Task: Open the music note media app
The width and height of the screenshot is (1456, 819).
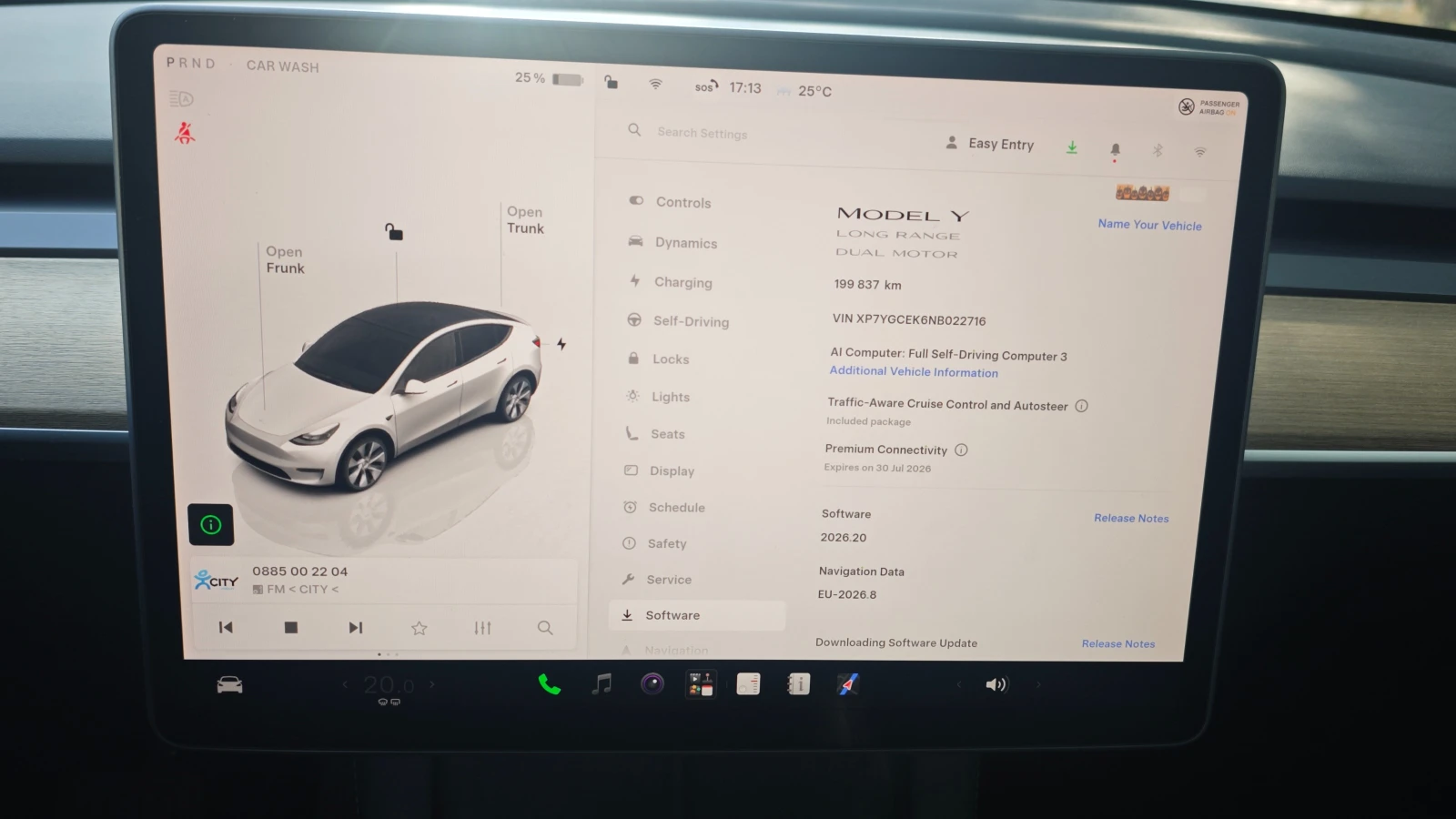Action: pos(602,684)
